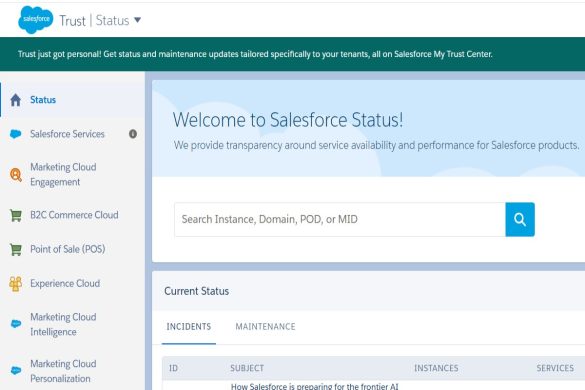This screenshot has height=390, width=585.
Task: Click the Experience Cloud people icon
Action: (x=16, y=284)
